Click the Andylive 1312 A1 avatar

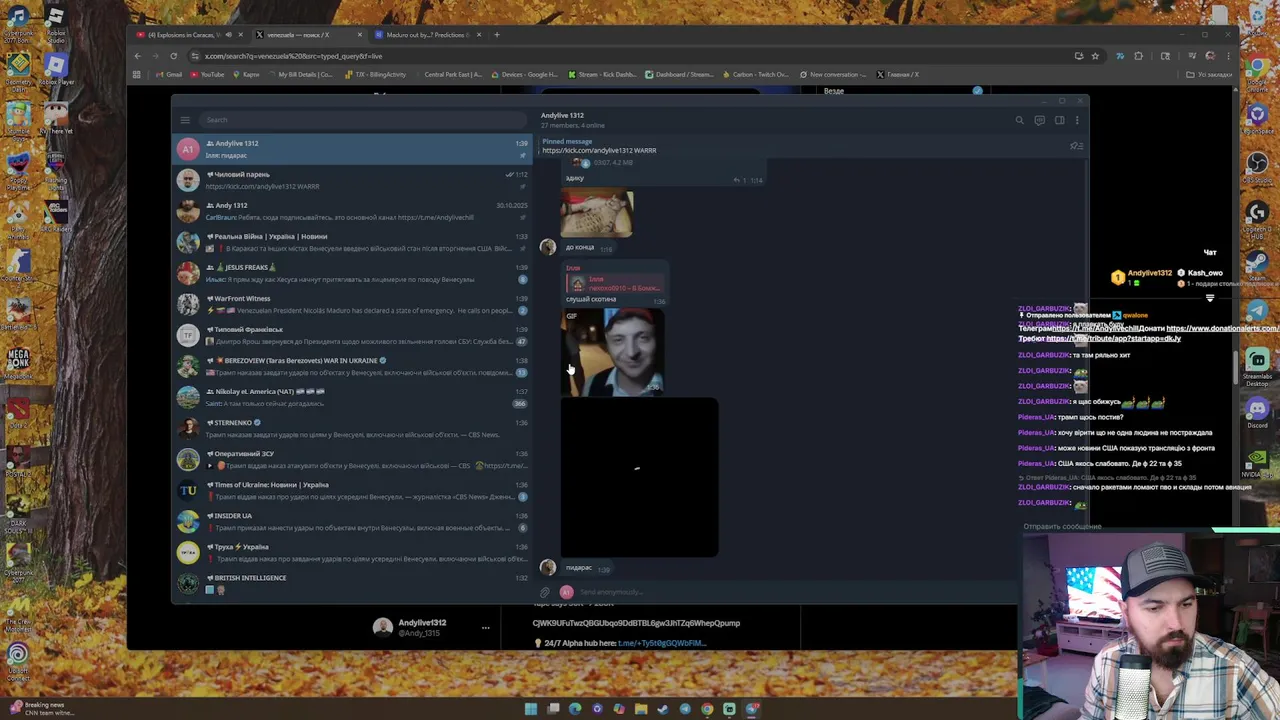tap(188, 149)
